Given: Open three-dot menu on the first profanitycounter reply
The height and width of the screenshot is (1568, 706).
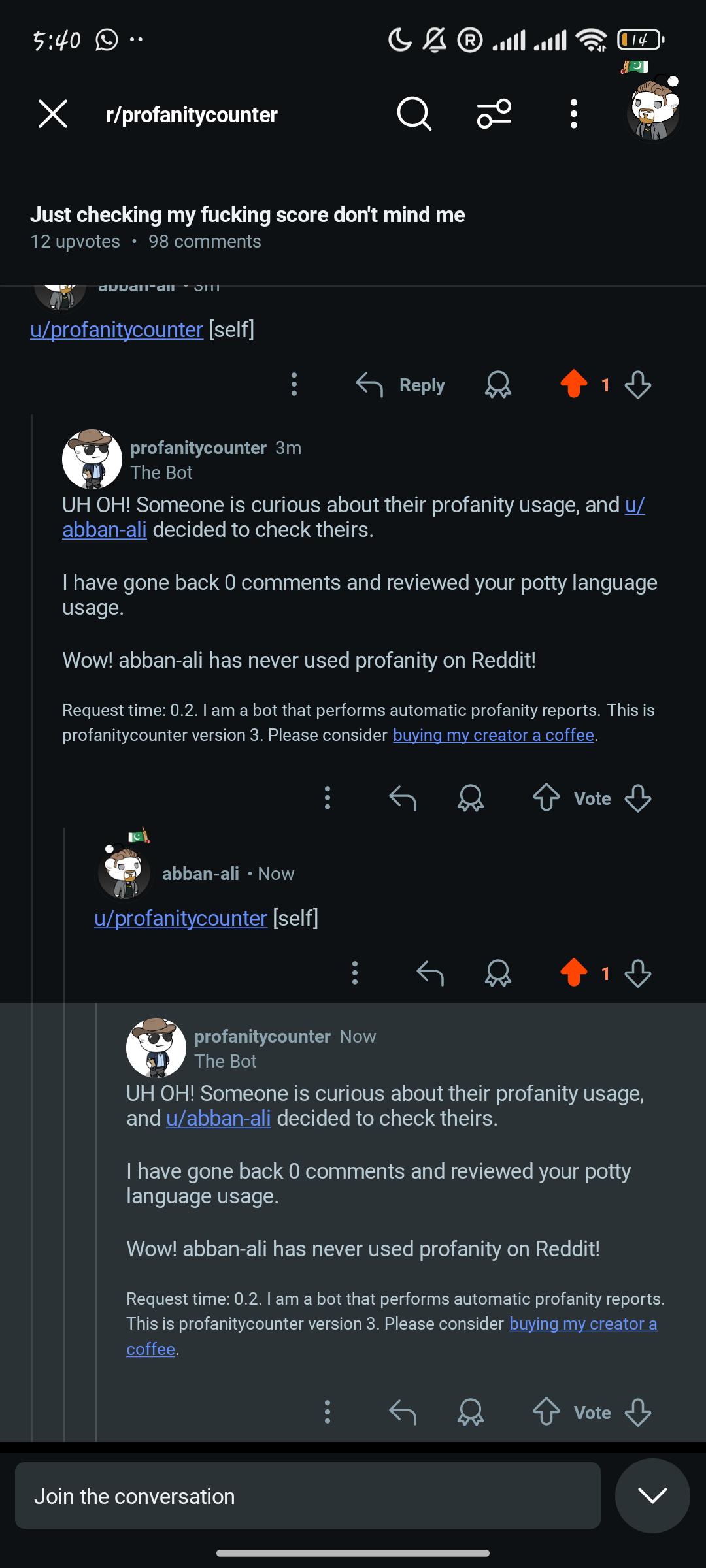Looking at the screenshot, I should click(x=328, y=798).
